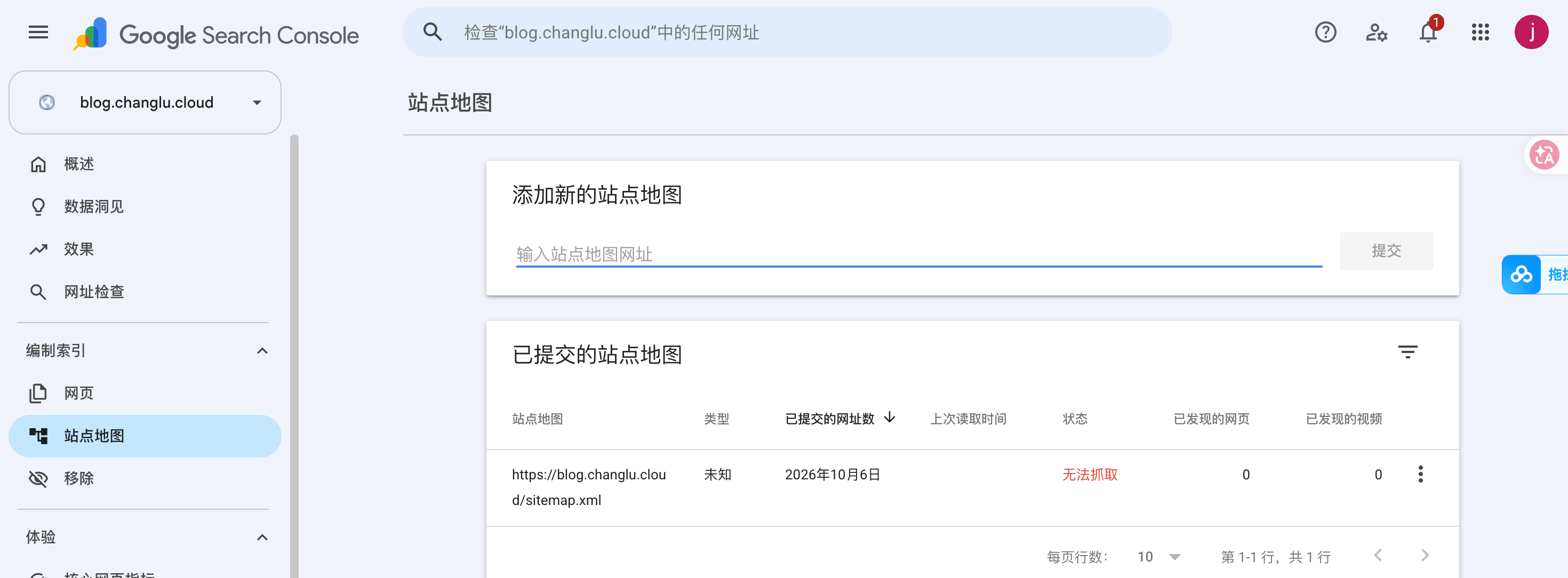Click the 2026年10月6日 date cell
This screenshot has width=1568, height=578.
point(832,475)
